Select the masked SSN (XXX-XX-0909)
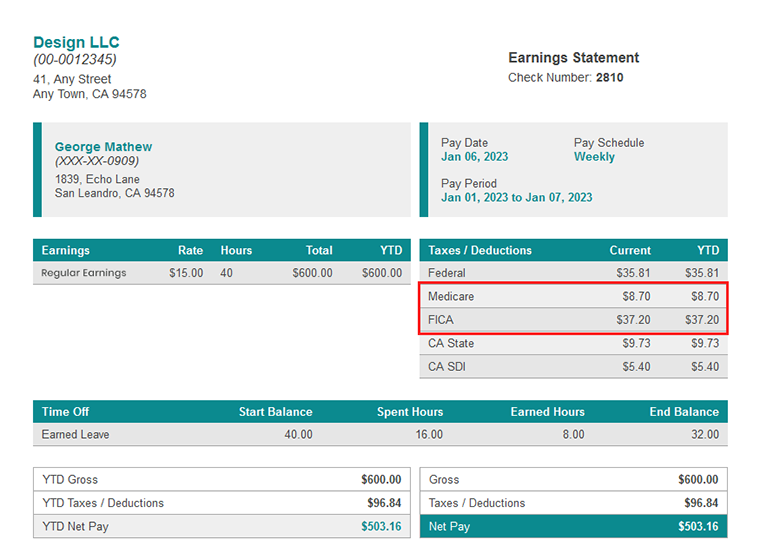 pos(97,160)
